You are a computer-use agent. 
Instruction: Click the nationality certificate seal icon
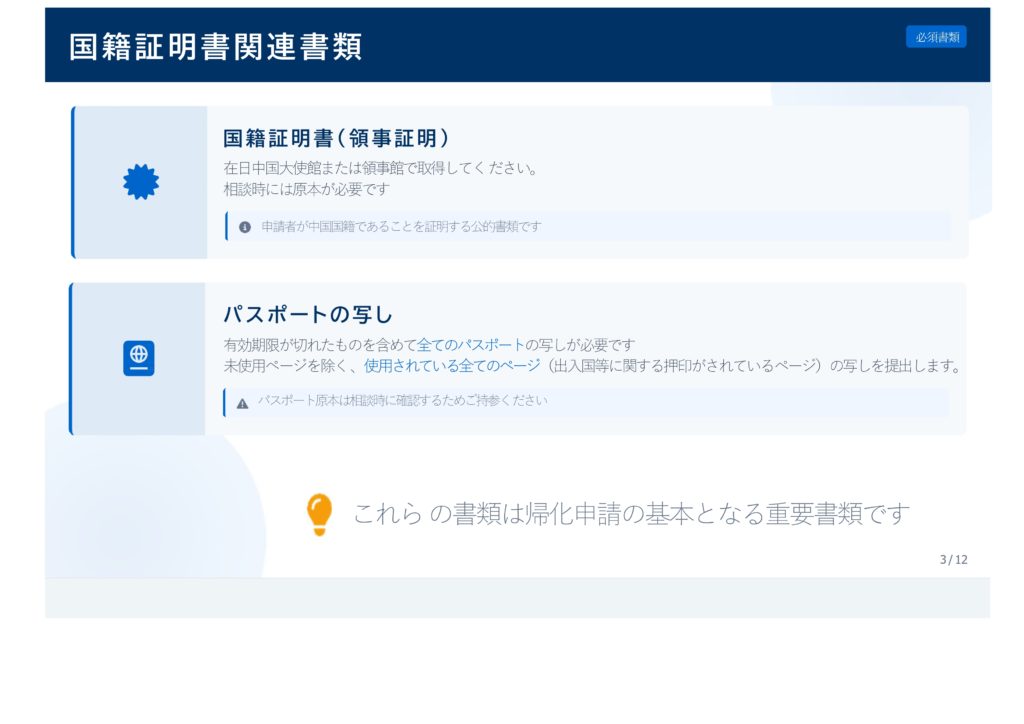click(x=140, y=182)
